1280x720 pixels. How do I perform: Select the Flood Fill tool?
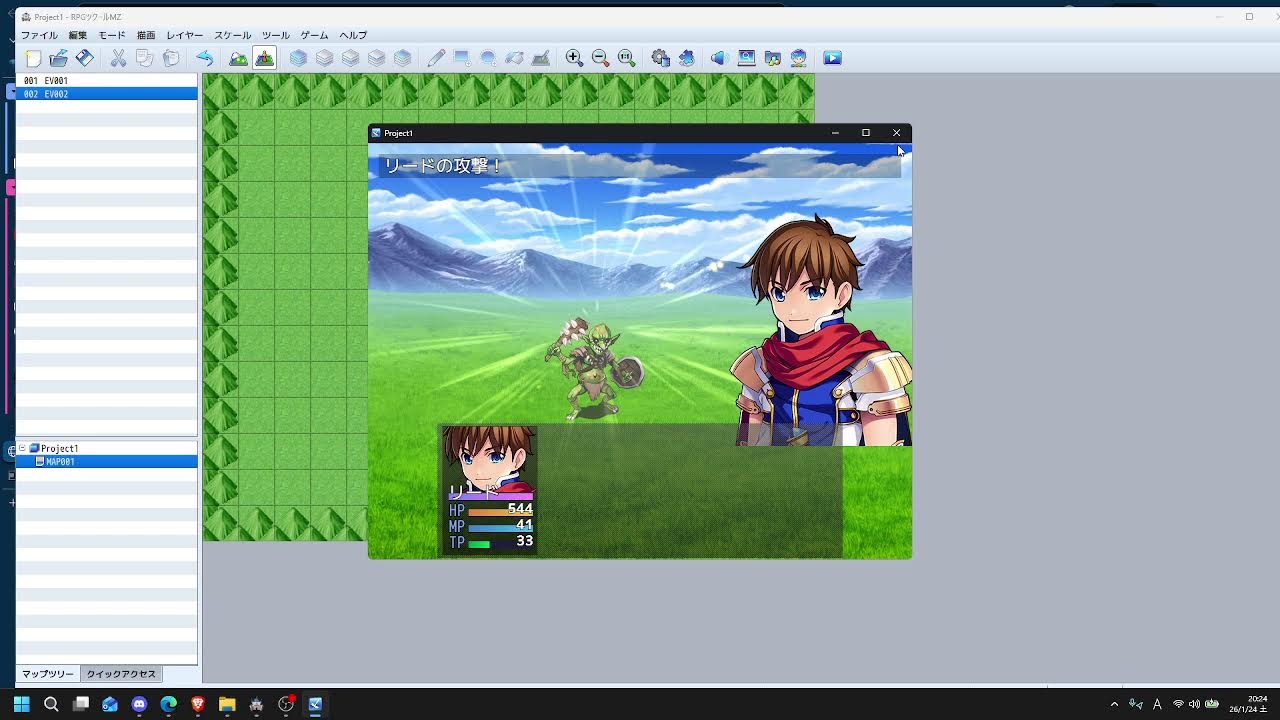[514, 58]
